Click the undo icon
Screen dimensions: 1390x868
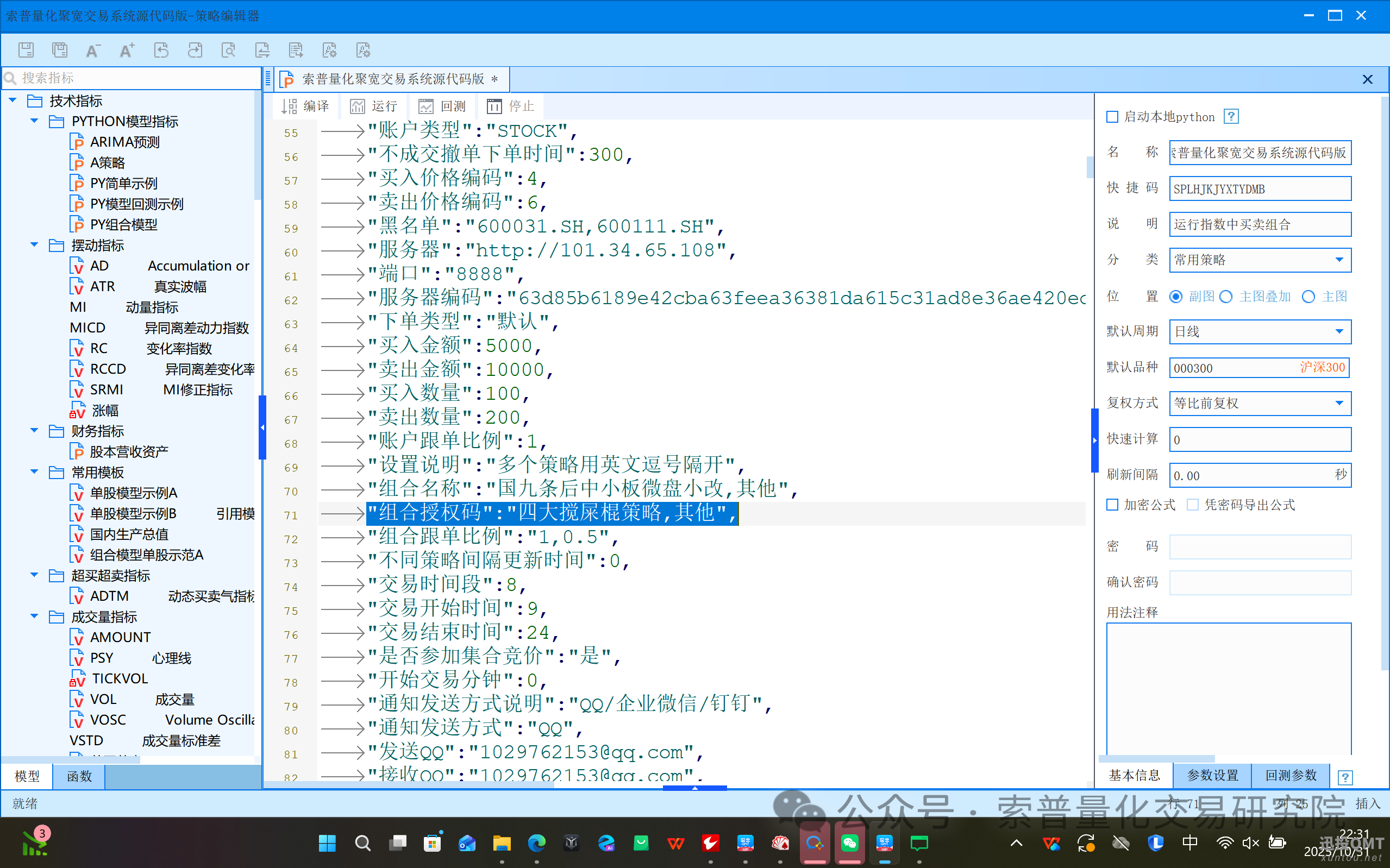pos(161,50)
